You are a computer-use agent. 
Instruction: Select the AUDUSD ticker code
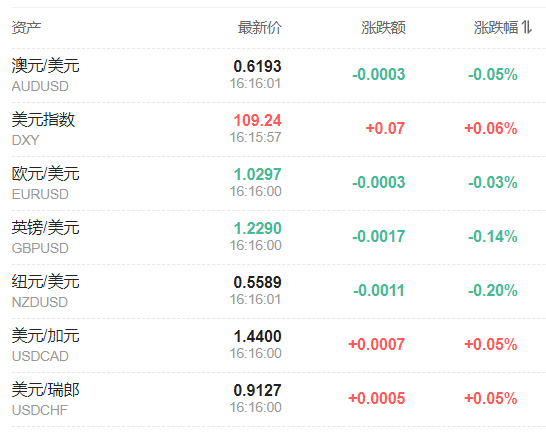(40, 86)
